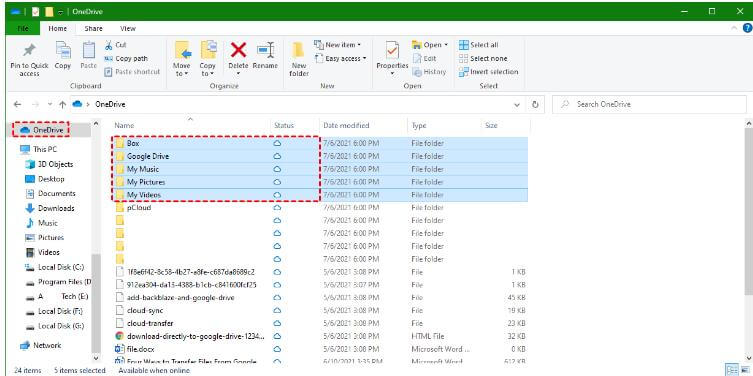Select Network in navigation pane

[40, 345]
